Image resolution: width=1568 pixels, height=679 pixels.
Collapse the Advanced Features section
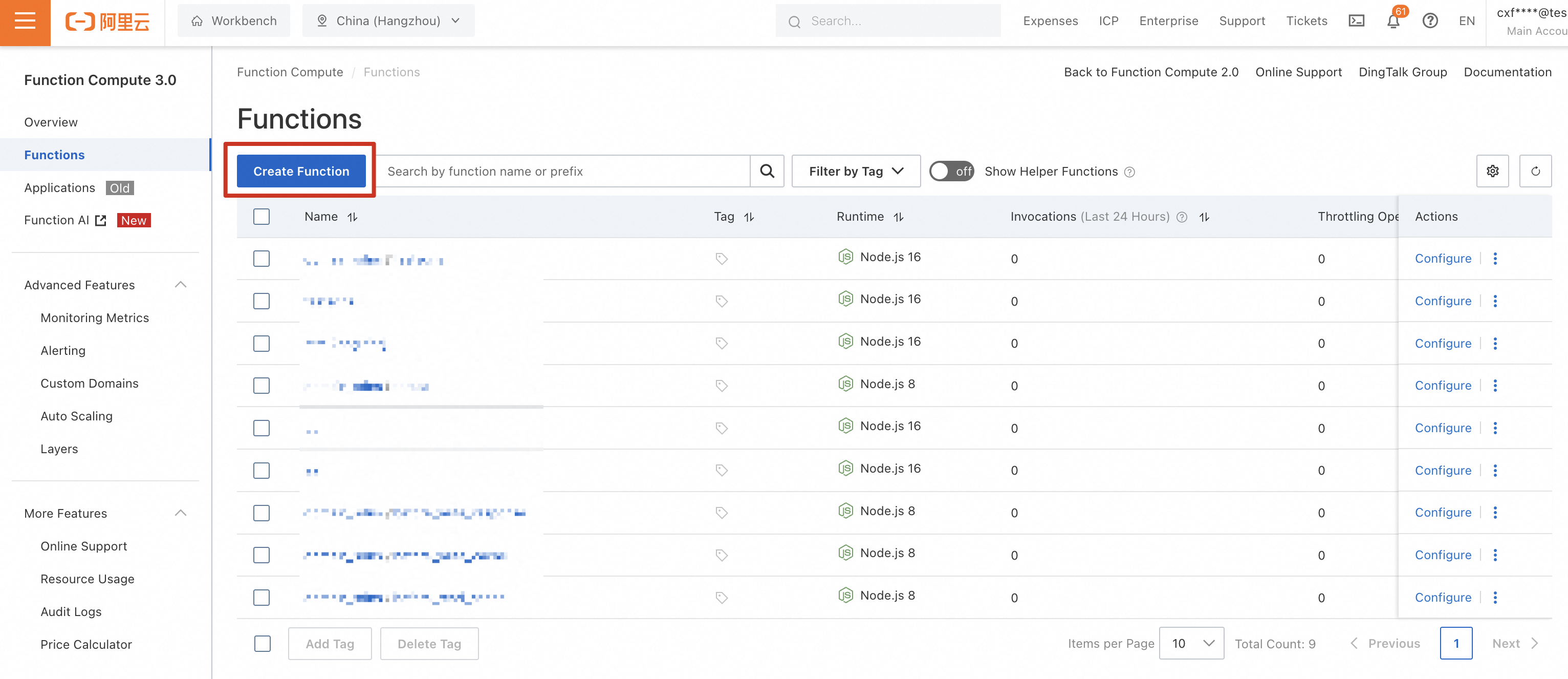click(180, 285)
